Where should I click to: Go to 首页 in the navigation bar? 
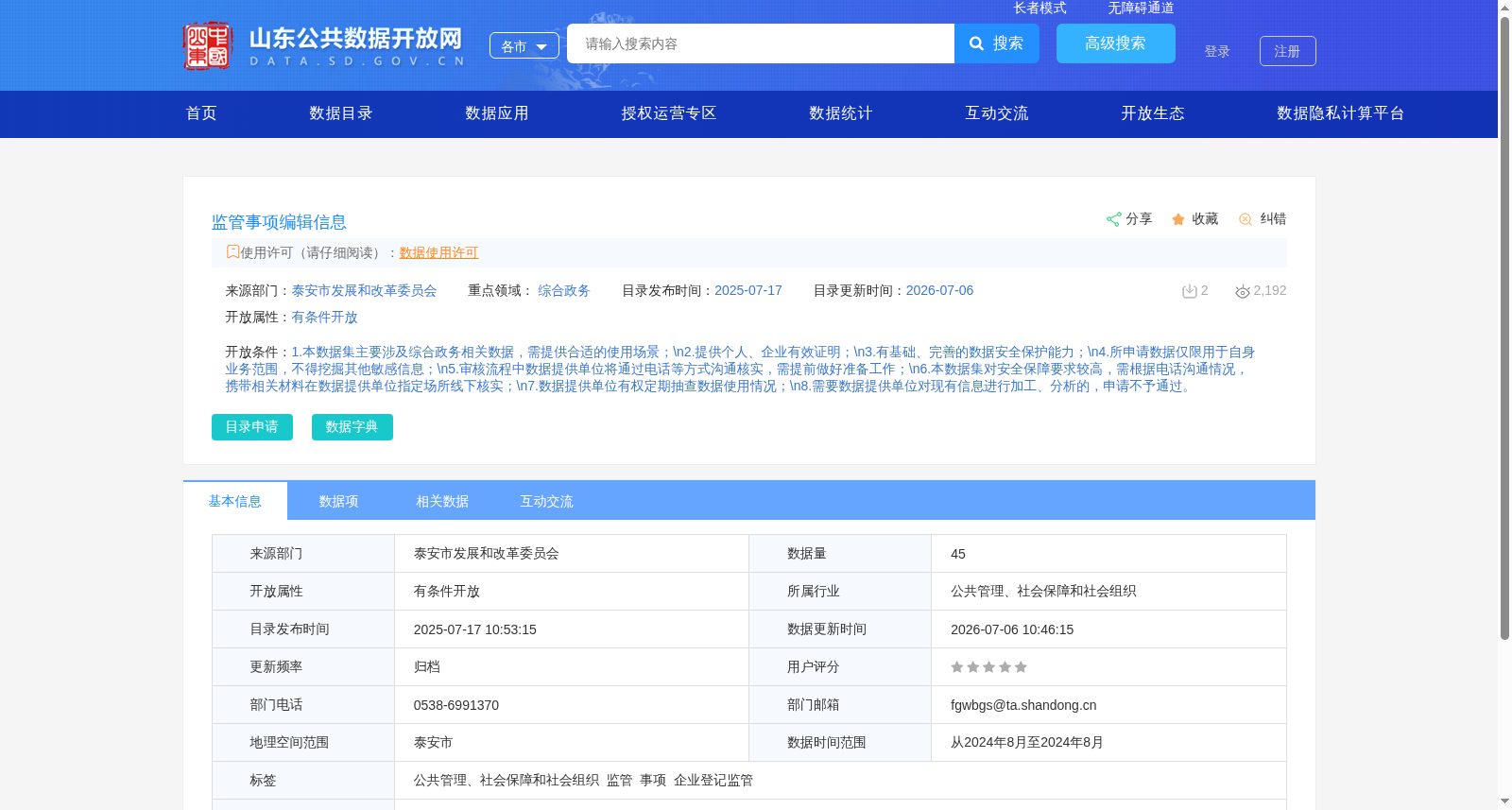click(201, 113)
